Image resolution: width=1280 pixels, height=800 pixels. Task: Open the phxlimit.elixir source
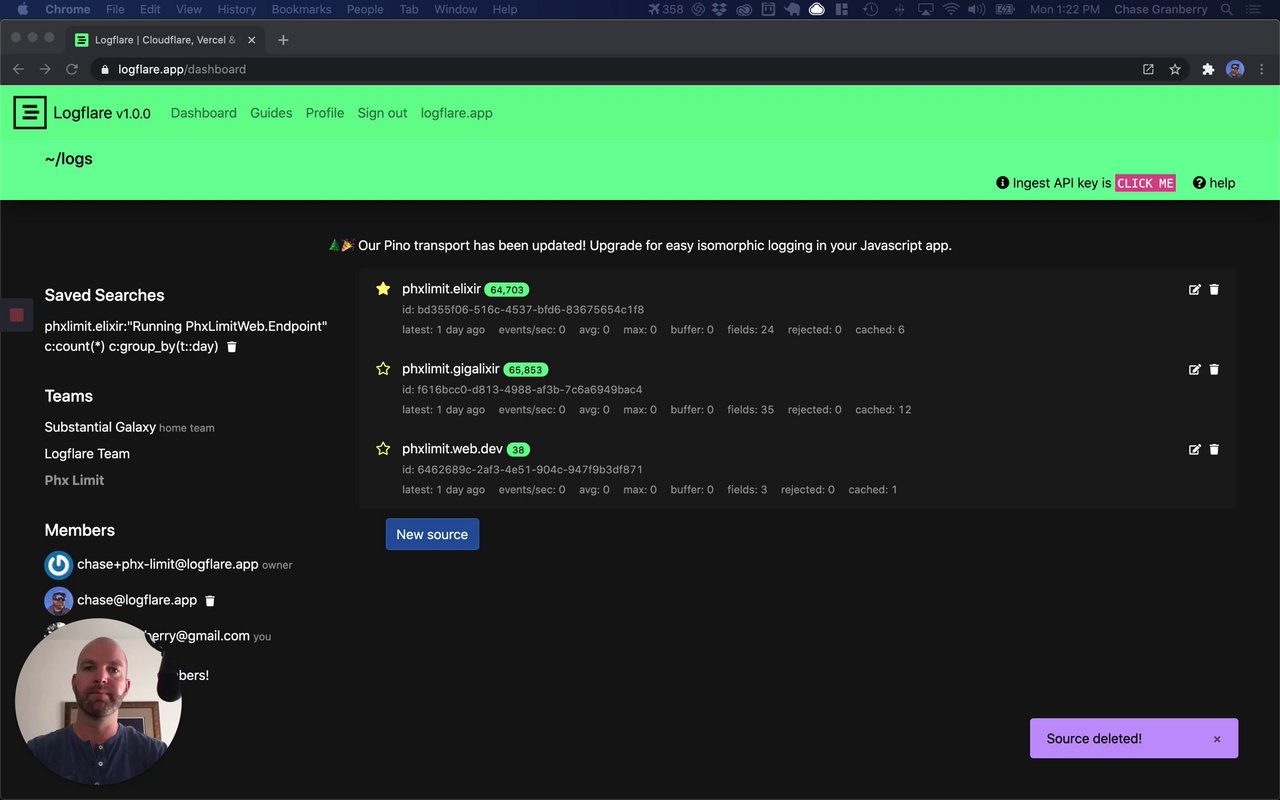point(441,289)
